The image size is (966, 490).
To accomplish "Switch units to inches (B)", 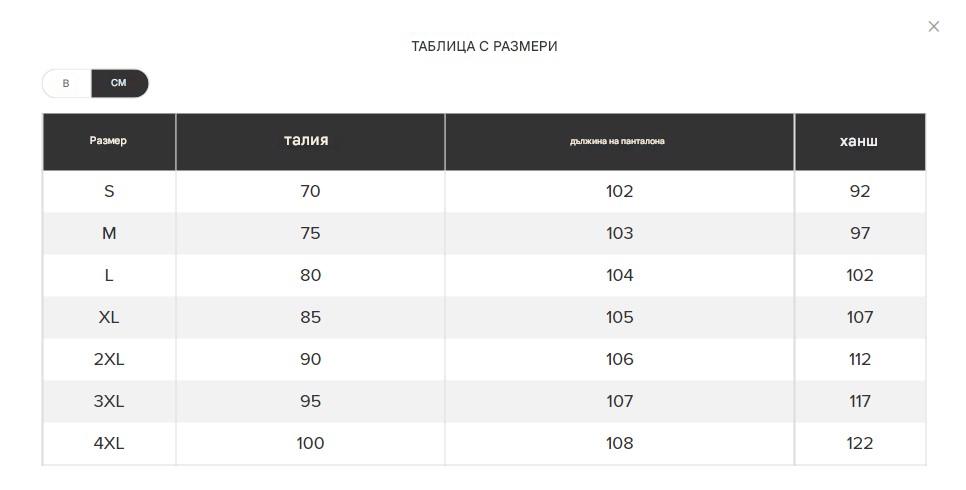I will tap(66, 84).
